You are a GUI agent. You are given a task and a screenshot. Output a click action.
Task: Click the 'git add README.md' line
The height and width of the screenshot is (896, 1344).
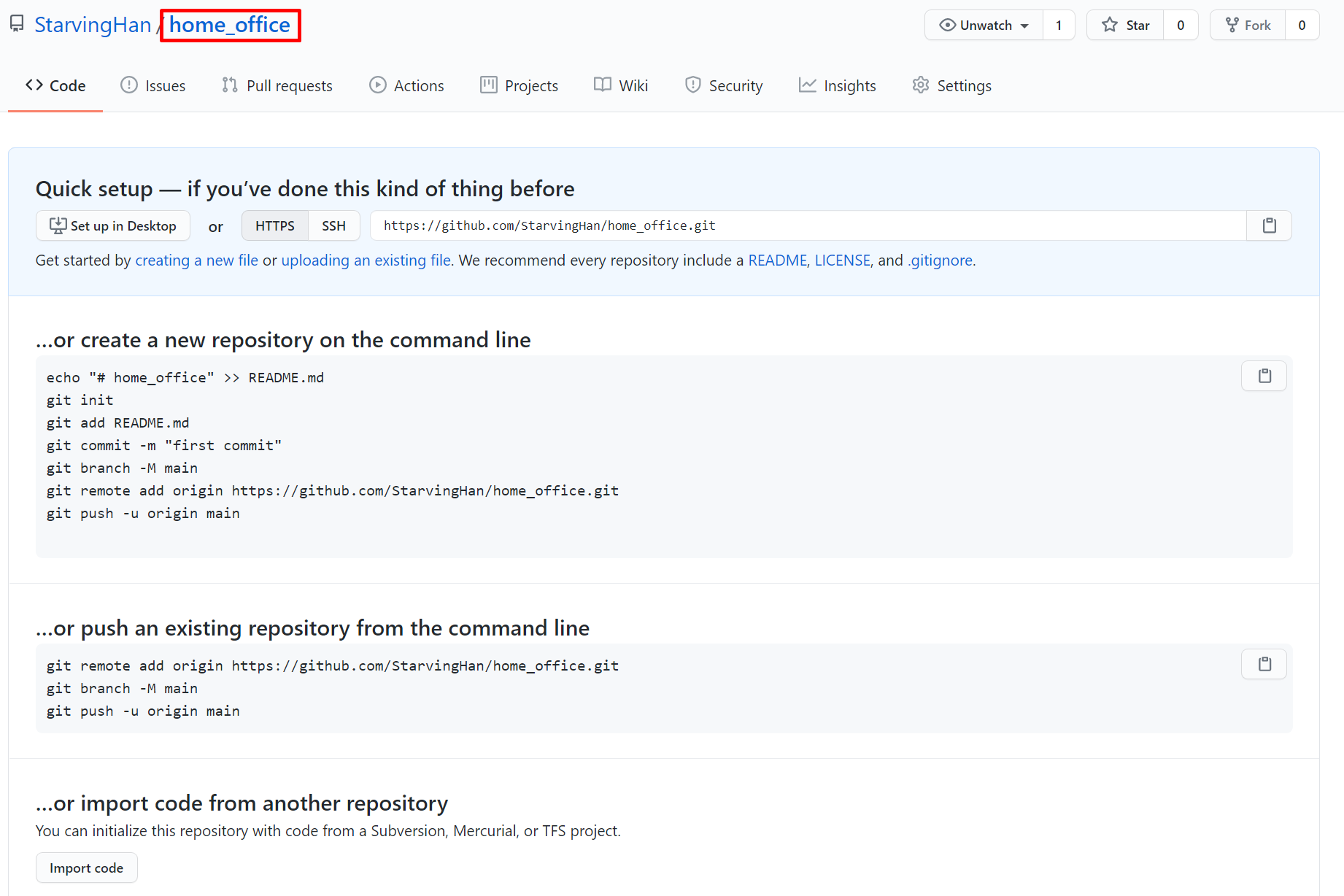click(118, 422)
